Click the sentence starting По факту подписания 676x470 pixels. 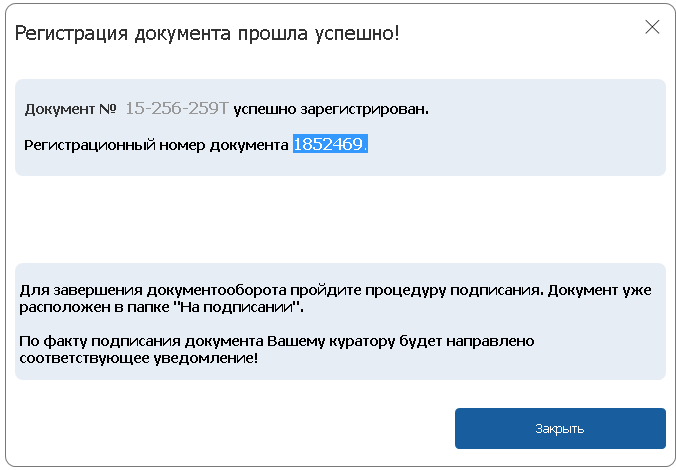click(x=277, y=349)
